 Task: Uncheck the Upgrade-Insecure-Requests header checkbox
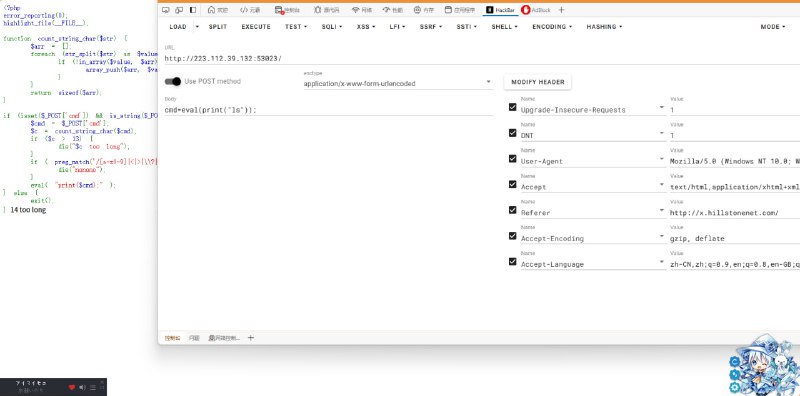(512, 107)
